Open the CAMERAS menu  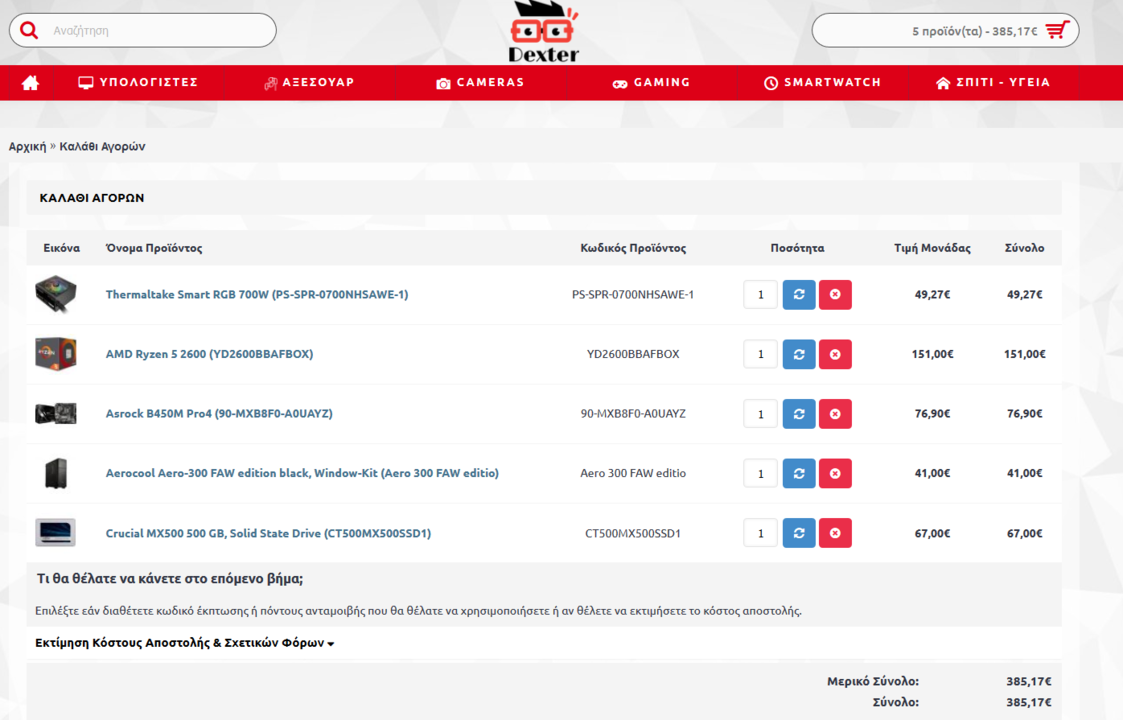click(480, 82)
